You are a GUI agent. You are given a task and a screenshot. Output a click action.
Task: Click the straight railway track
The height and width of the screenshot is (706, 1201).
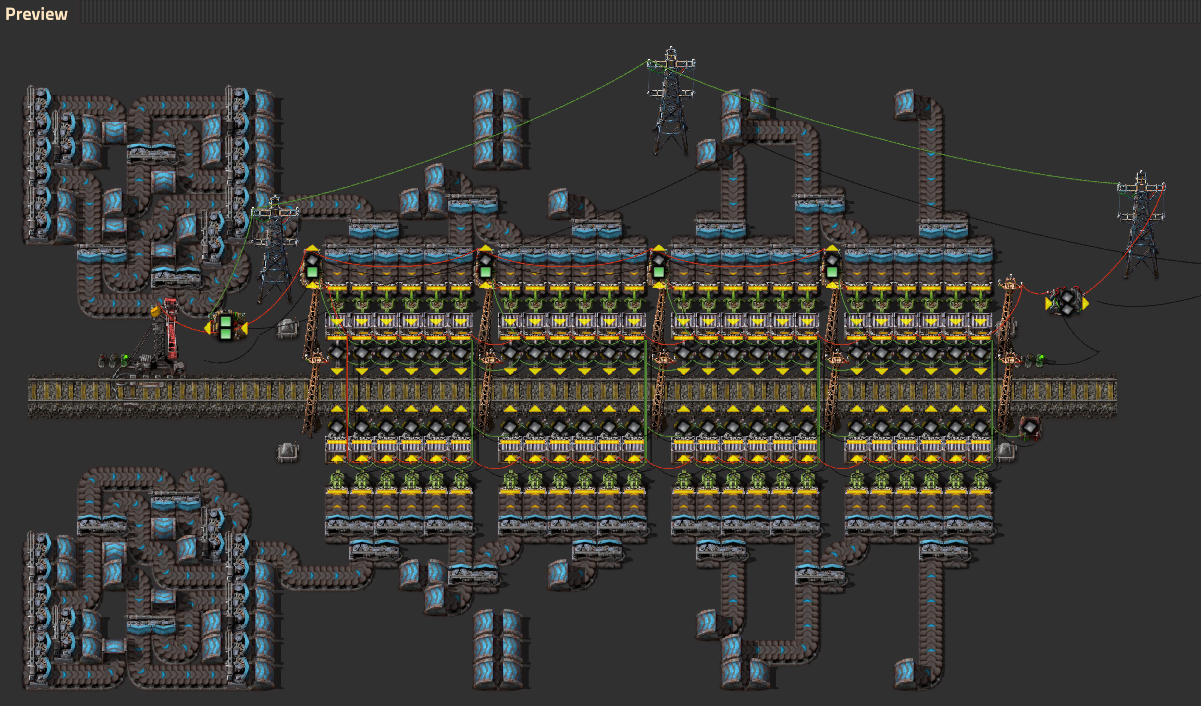click(x=572, y=397)
